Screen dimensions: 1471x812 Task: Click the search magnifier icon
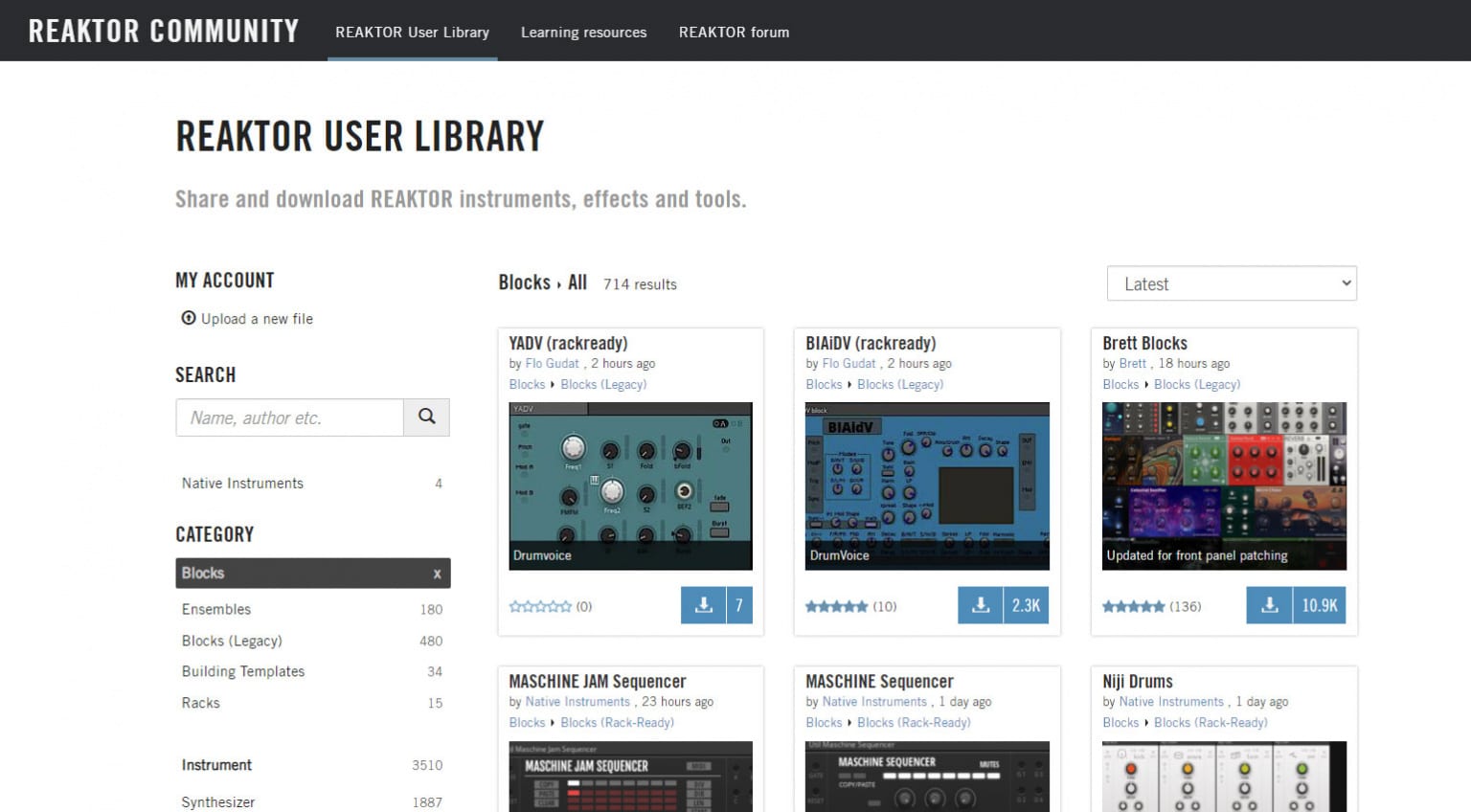tap(426, 417)
